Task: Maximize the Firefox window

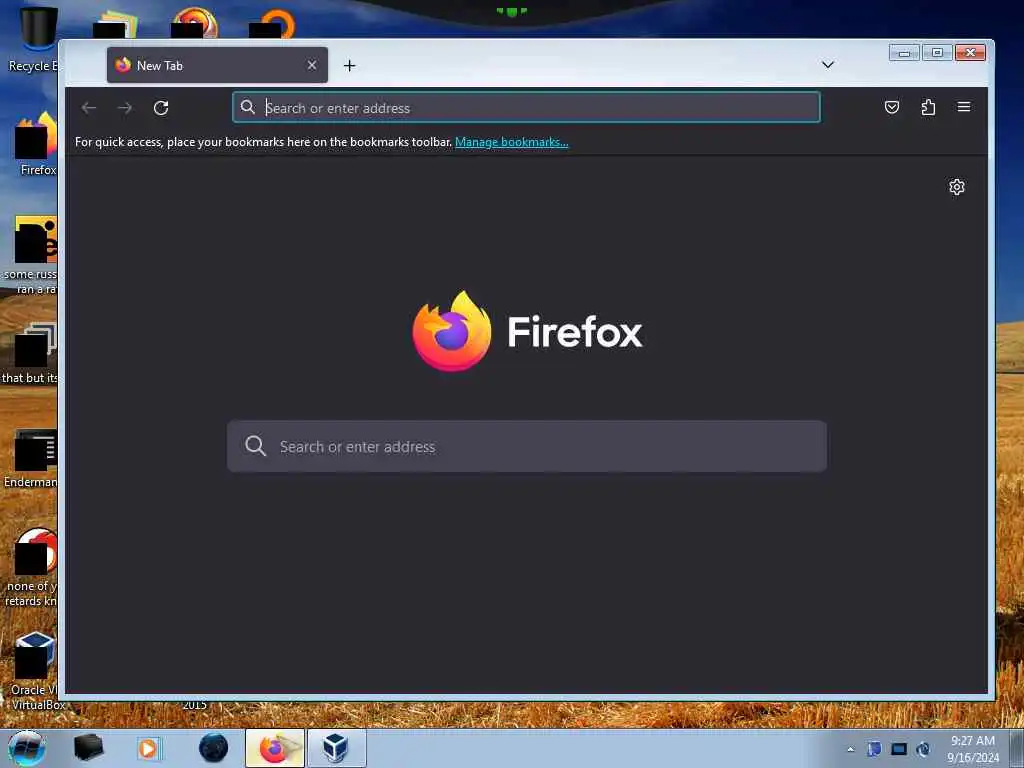Action: coord(937,52)
